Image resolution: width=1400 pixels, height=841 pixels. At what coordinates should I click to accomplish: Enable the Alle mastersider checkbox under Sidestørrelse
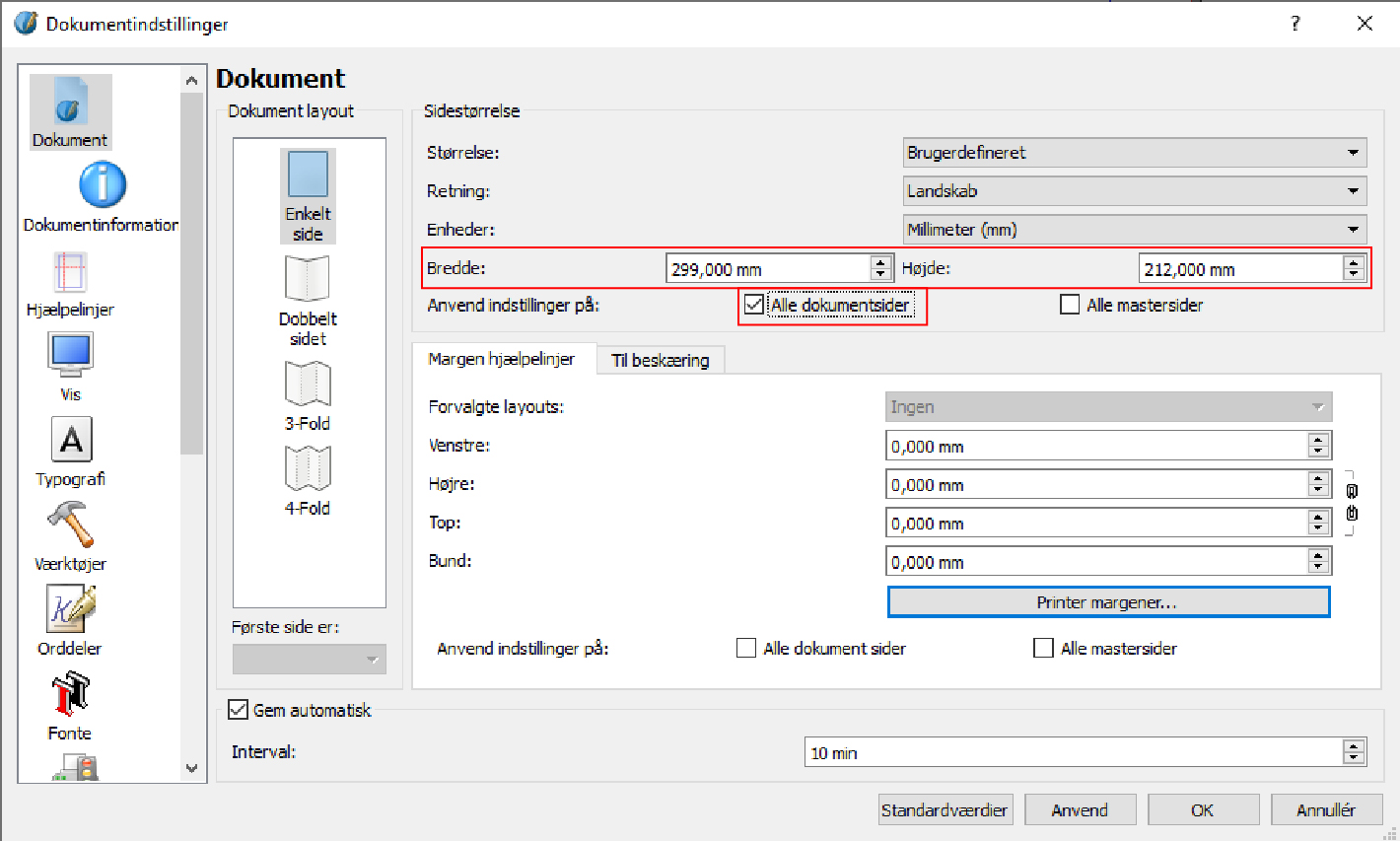(x=1070, y=305)
